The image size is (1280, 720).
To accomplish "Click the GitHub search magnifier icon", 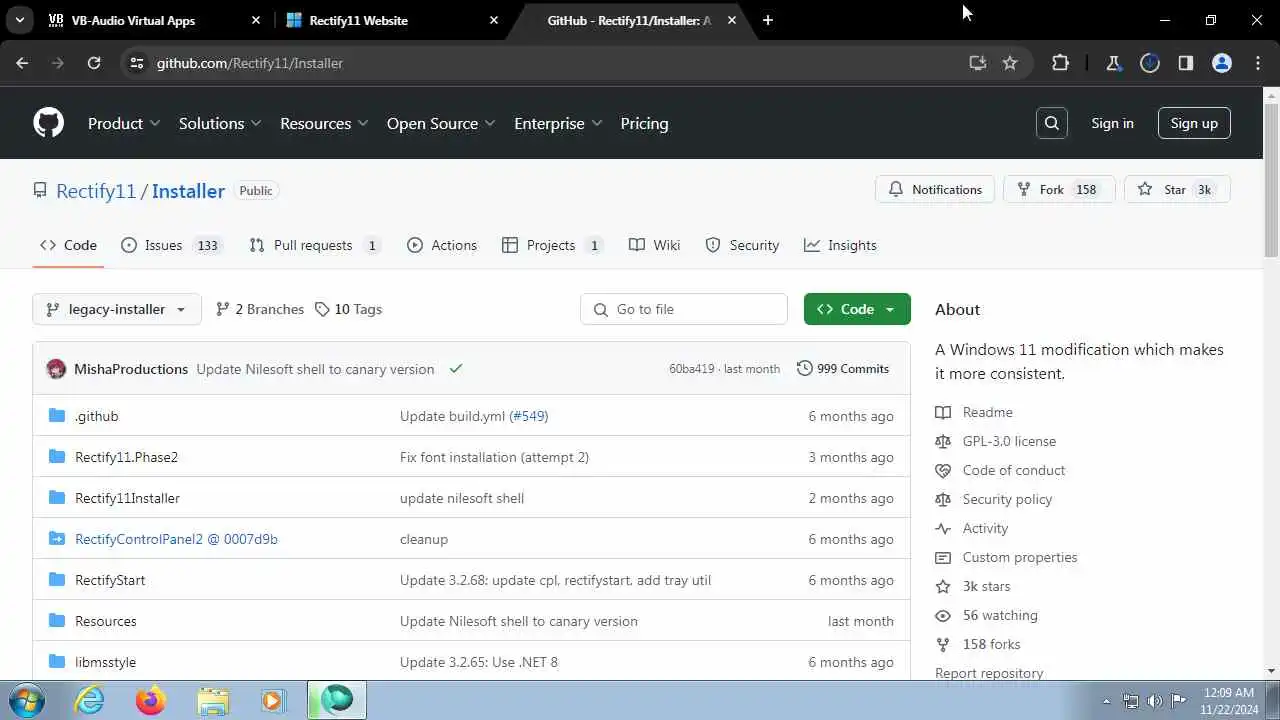I will click(1052, 123).
